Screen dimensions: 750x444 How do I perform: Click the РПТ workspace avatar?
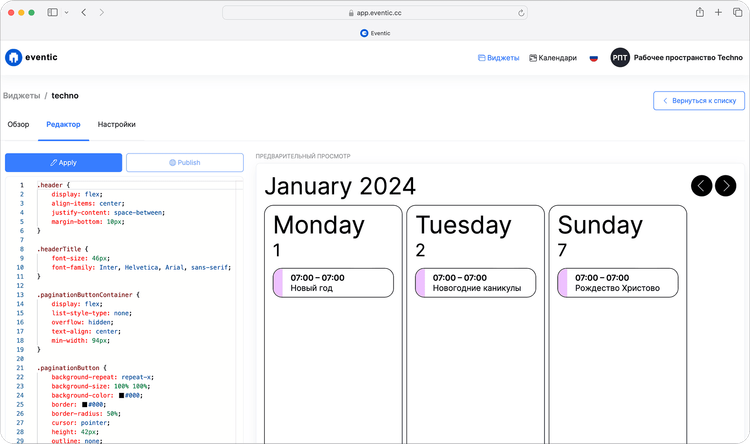coord(620,58)
